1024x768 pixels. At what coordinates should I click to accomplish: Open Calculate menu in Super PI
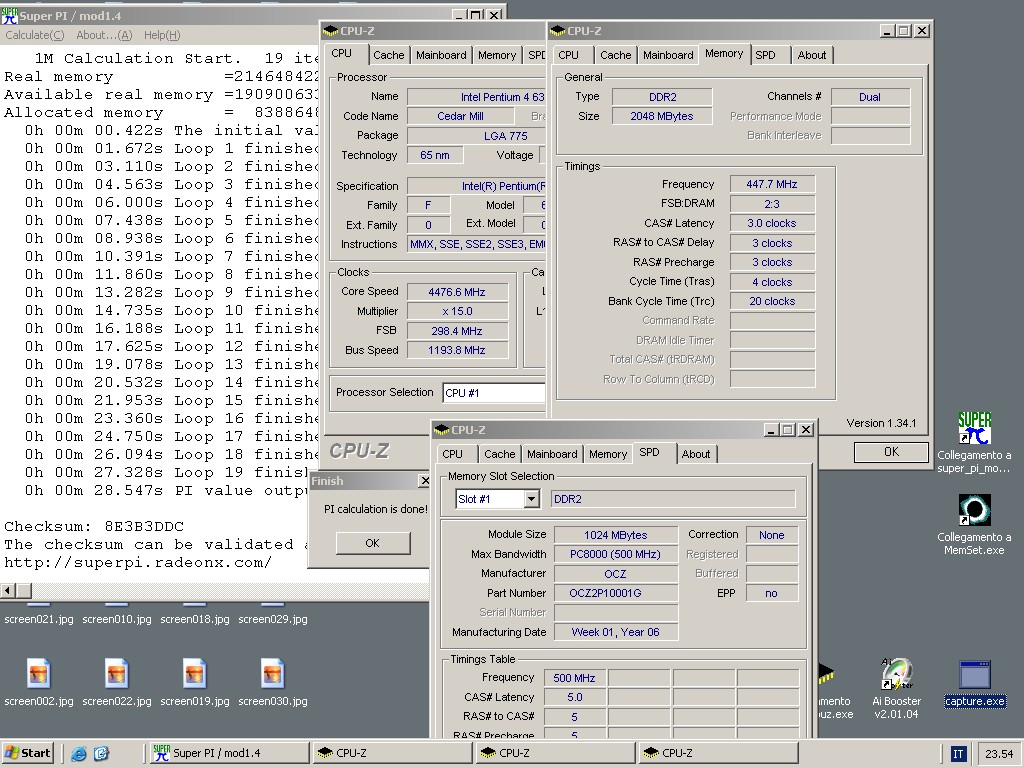point(35,35)
